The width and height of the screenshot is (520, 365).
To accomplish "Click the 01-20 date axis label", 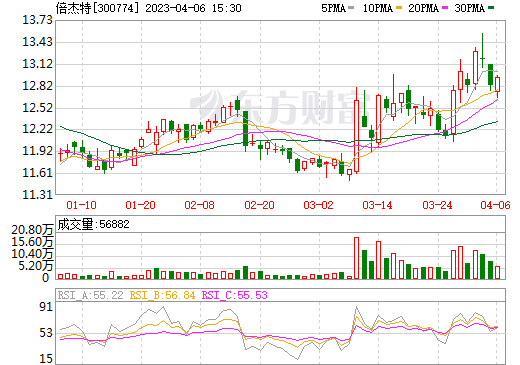I will coord(140,205).
